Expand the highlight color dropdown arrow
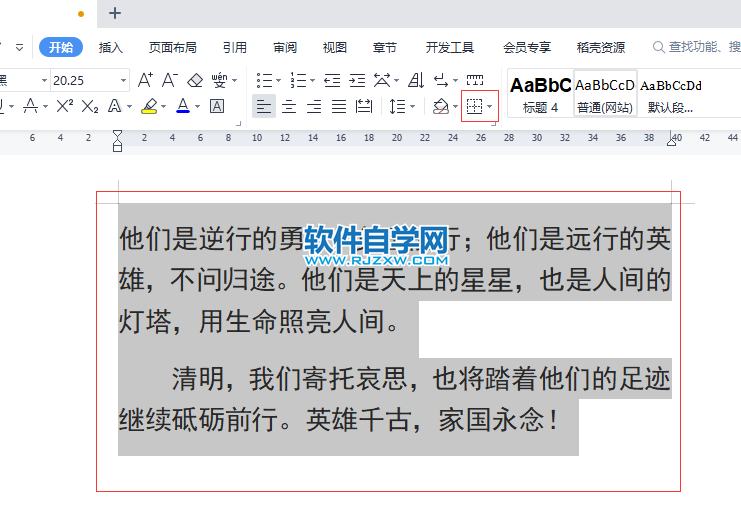The image size is (741, 521). (x=164, y=106)
